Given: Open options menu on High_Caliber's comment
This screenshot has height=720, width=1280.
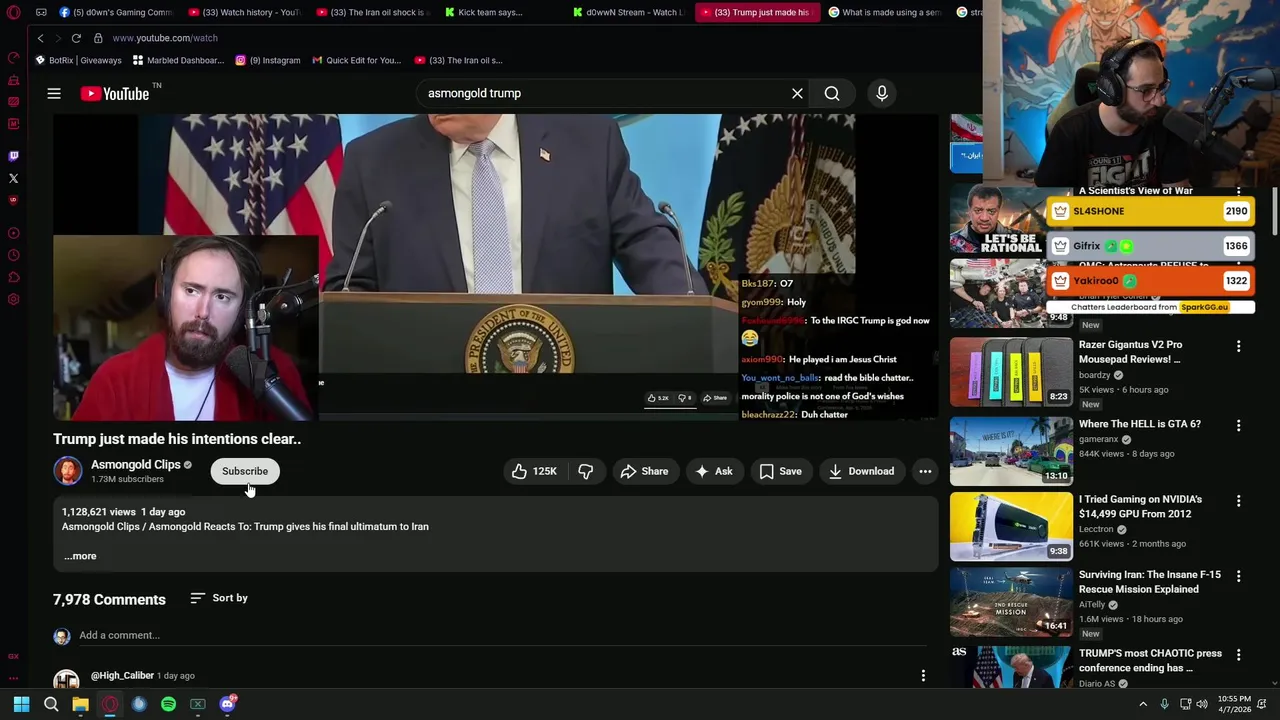Looking at the screenshot, I should coord(923,676).
